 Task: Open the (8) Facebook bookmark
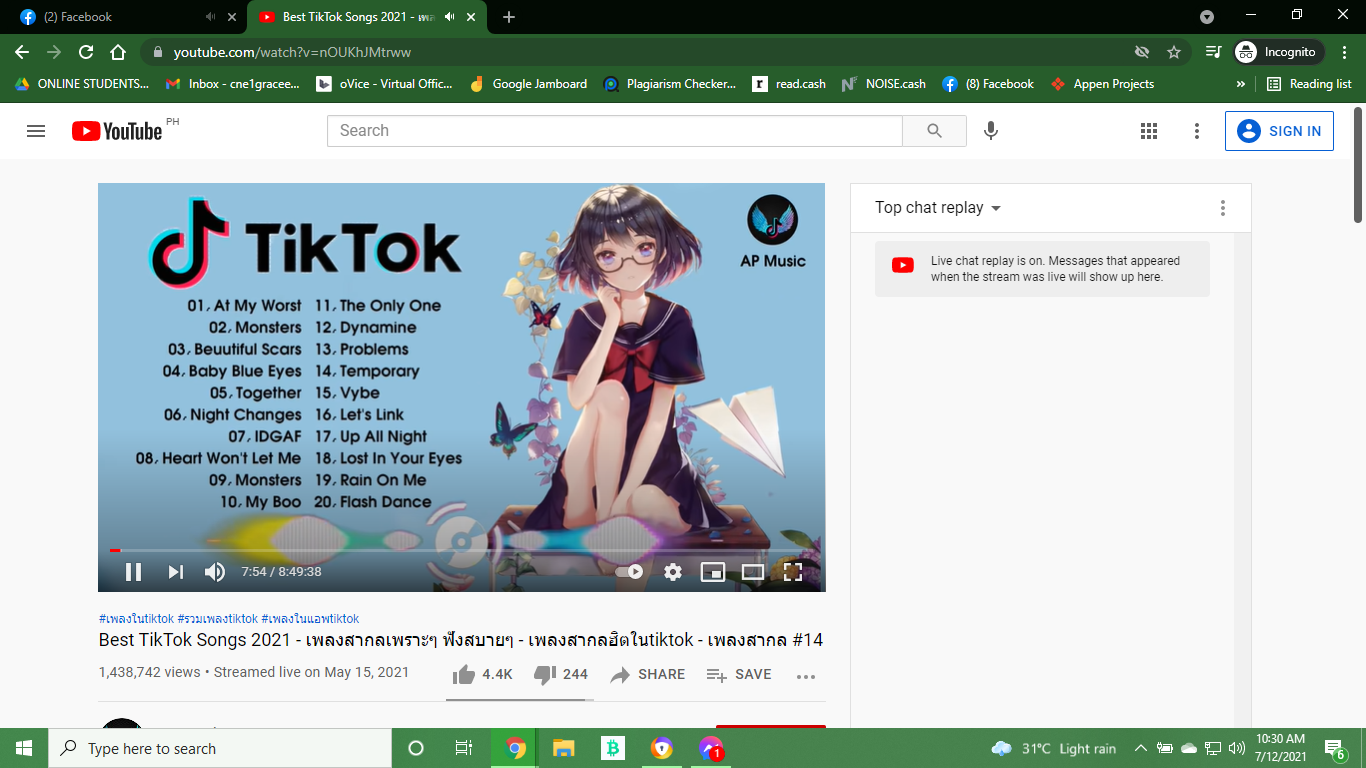coord(988,84)
